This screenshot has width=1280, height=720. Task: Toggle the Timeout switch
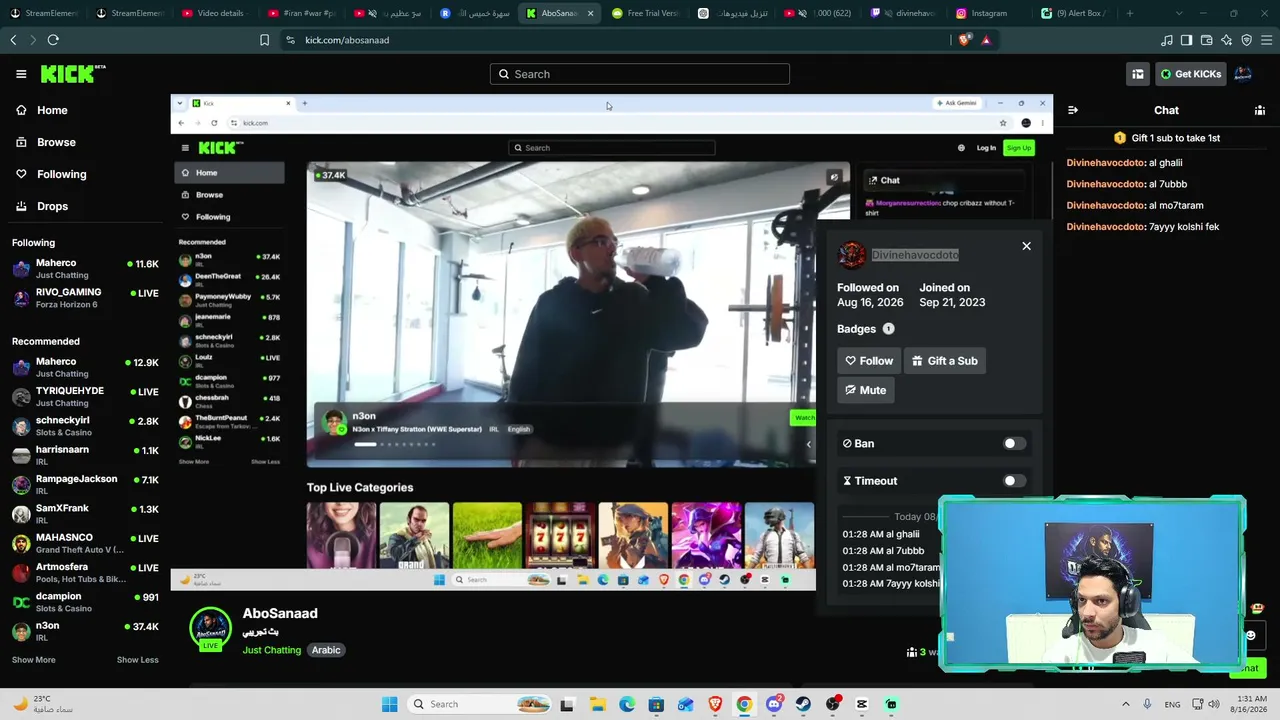pyautogui.click(x=1014, y=481)
